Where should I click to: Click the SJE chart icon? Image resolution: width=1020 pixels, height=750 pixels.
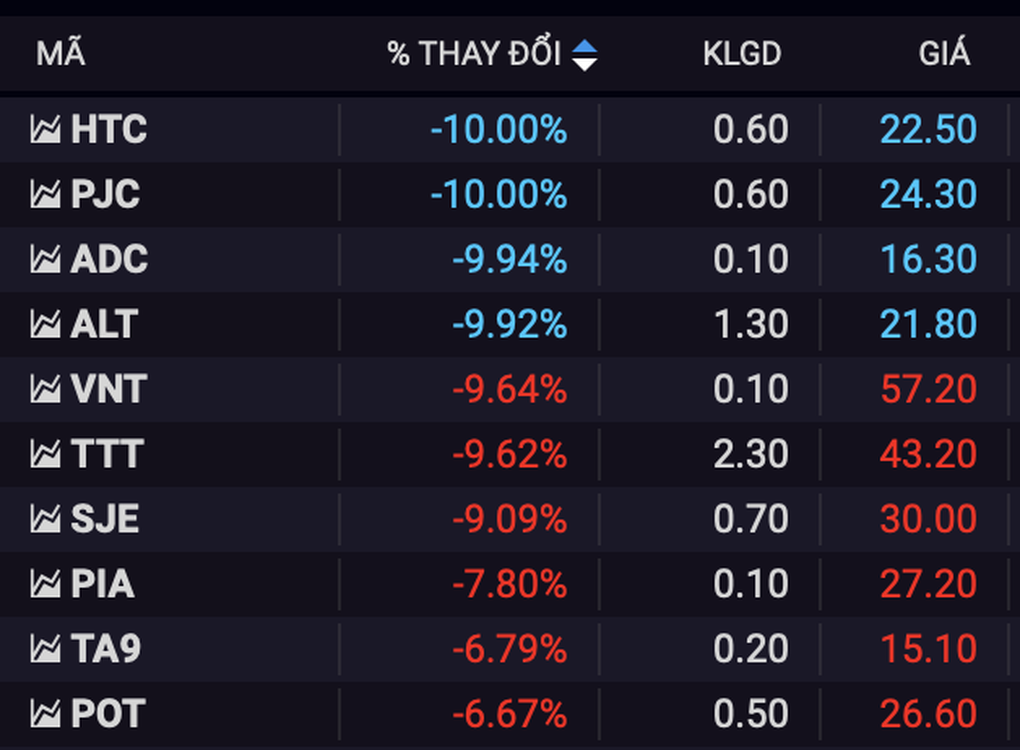pyautogui.click(x=45, y=519)
